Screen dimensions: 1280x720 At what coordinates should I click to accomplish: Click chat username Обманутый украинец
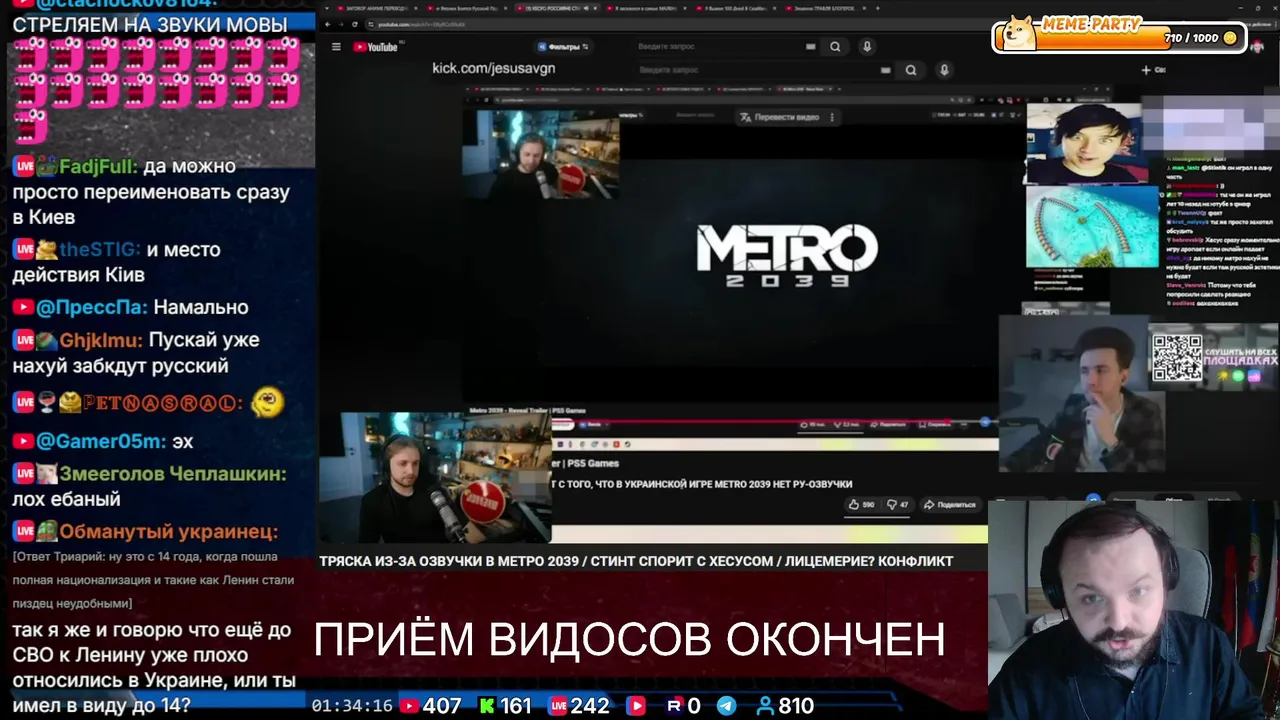pos(168,532)
